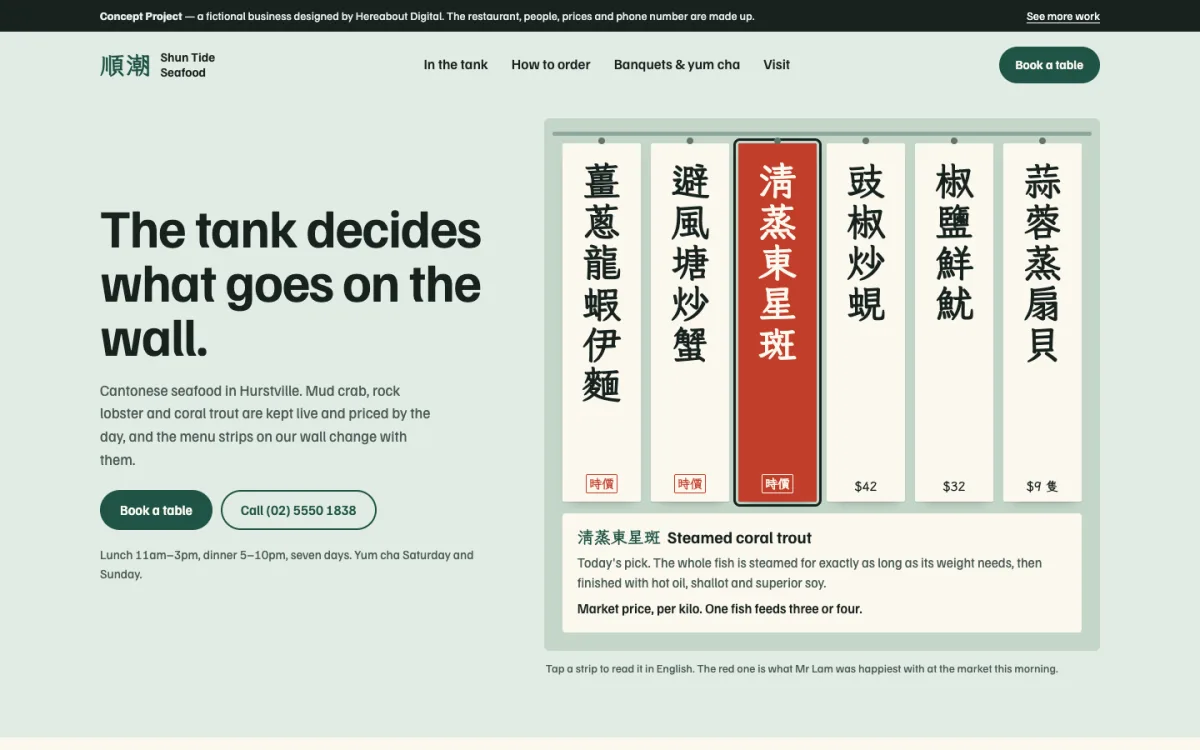Image resolution: width=1200 pixels, height=750 pixels.
Task: Call (02) 5550 1838 button
Action: (298, 510)
